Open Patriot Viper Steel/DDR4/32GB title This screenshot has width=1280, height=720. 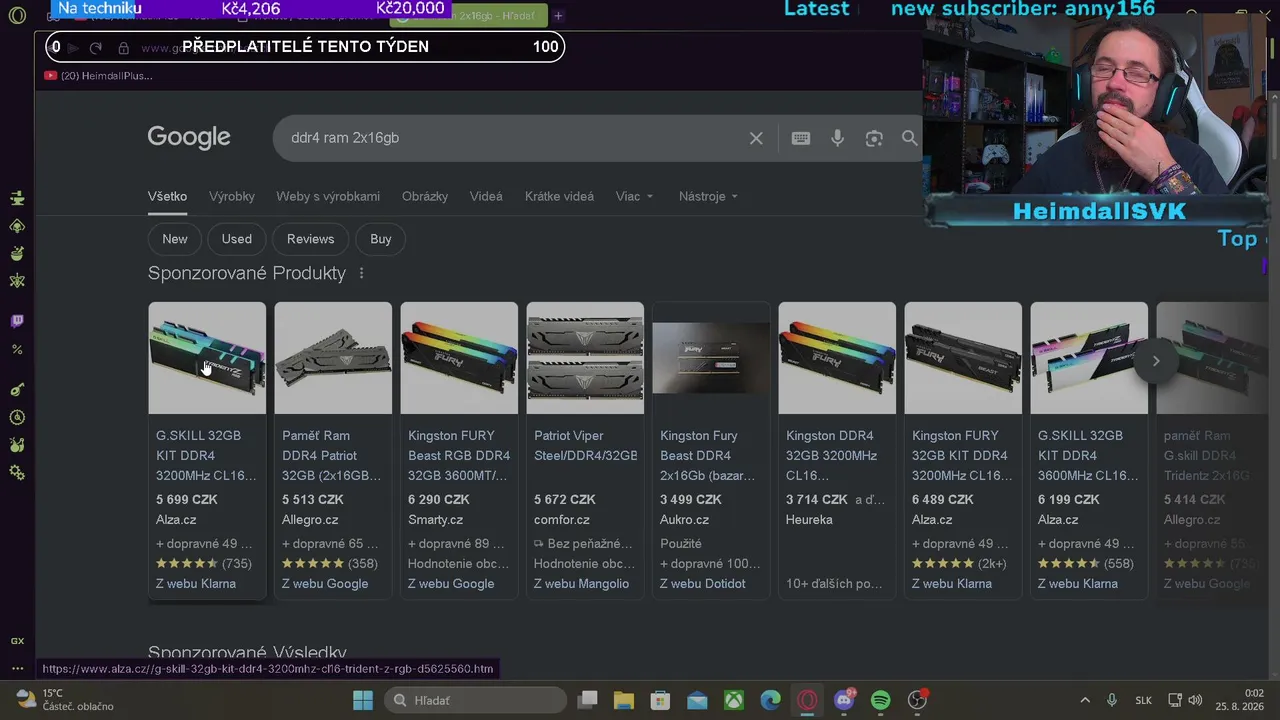(585, 446)
